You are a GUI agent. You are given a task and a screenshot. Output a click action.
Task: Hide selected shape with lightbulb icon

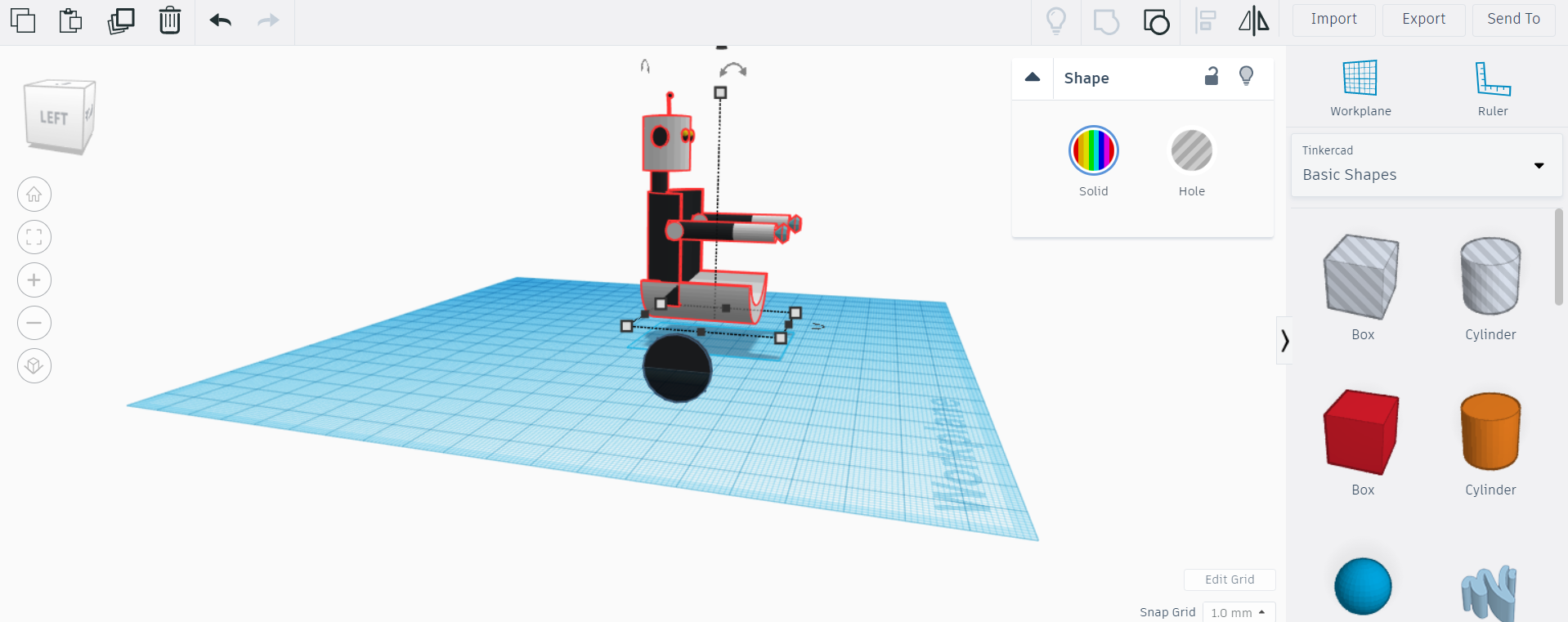click(x=1246, y=76)
